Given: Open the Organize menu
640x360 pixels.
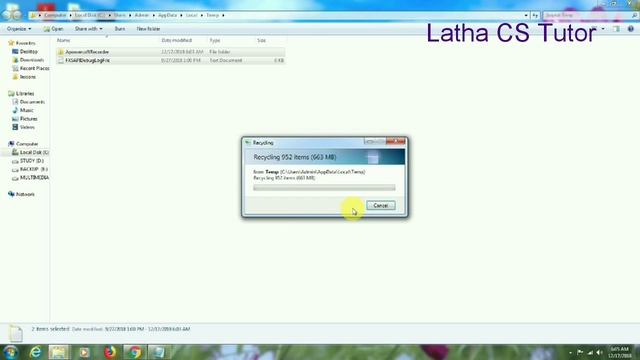Looking at the screenshot, I should pos(19,29).
